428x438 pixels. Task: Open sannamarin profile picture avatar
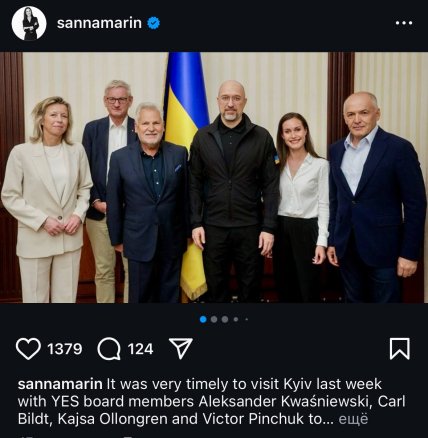click(x=29, y=23)
